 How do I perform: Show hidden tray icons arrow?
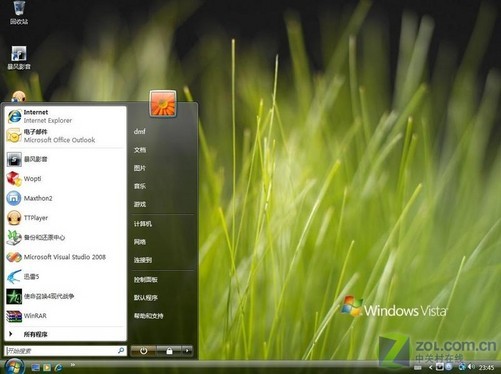pos(430,367)
